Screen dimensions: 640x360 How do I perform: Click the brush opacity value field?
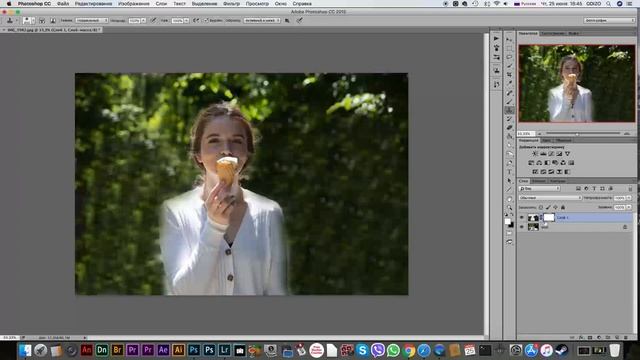click(x=134, y=20)
